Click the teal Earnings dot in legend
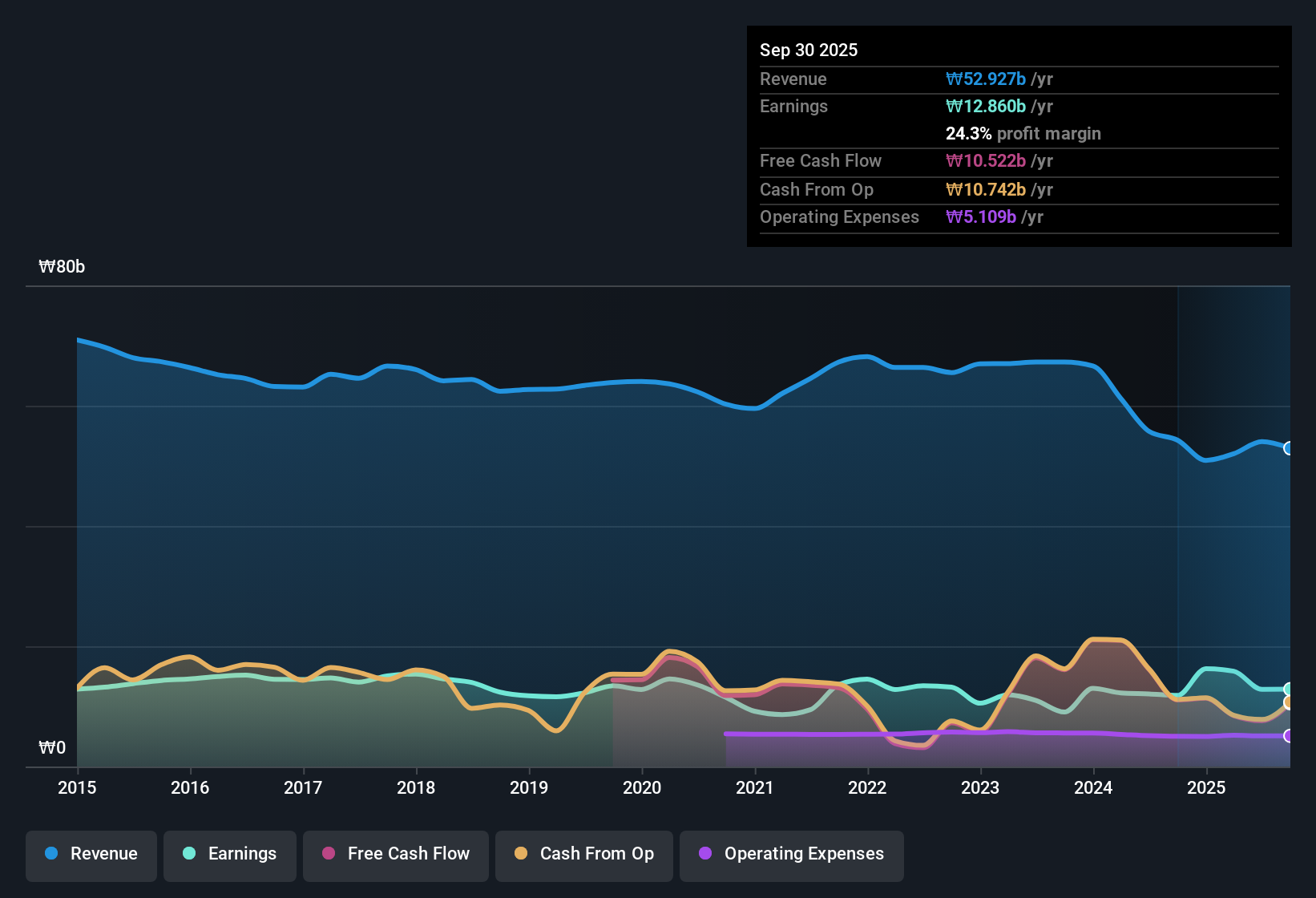The image size is (1316, 898). (189, 854)
